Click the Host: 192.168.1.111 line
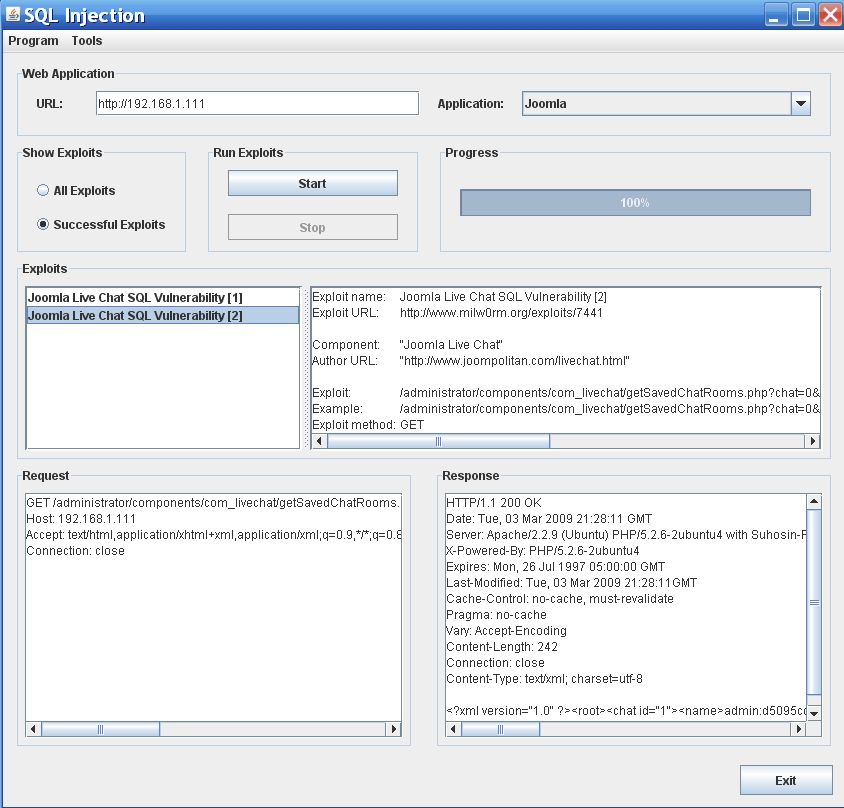 coord(81,519)
